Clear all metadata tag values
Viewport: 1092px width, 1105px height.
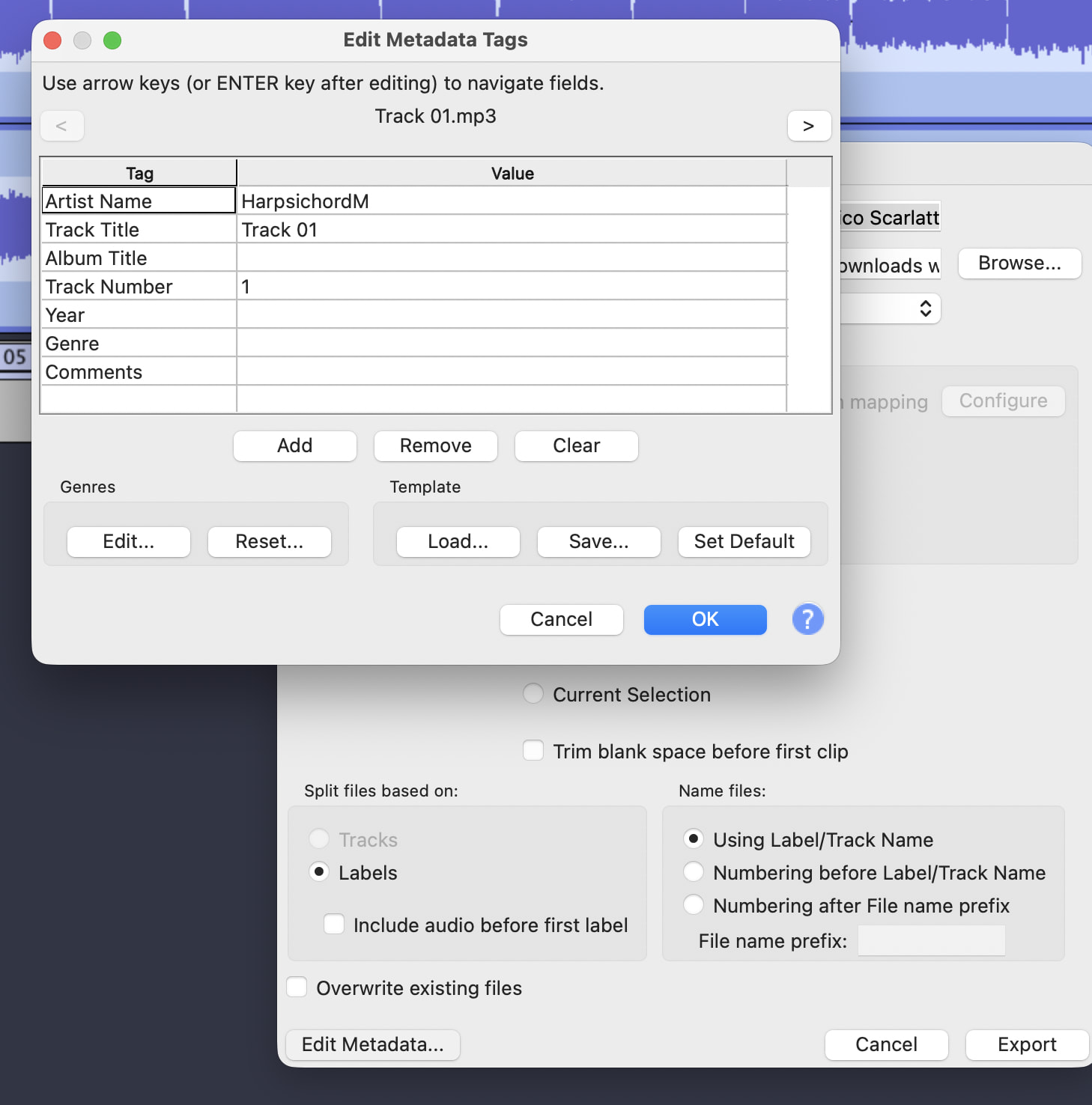pos(577,445)
